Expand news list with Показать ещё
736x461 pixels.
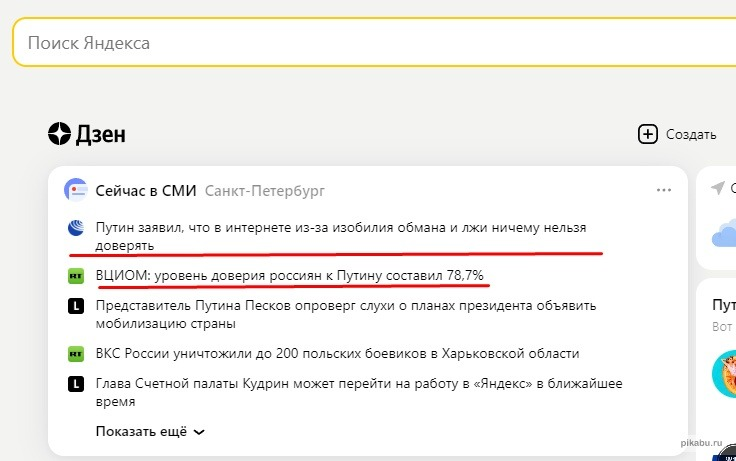pos(150,432)
